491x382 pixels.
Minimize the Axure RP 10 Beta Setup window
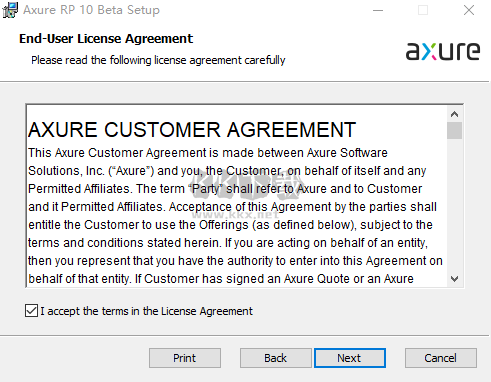coord(378,10)
